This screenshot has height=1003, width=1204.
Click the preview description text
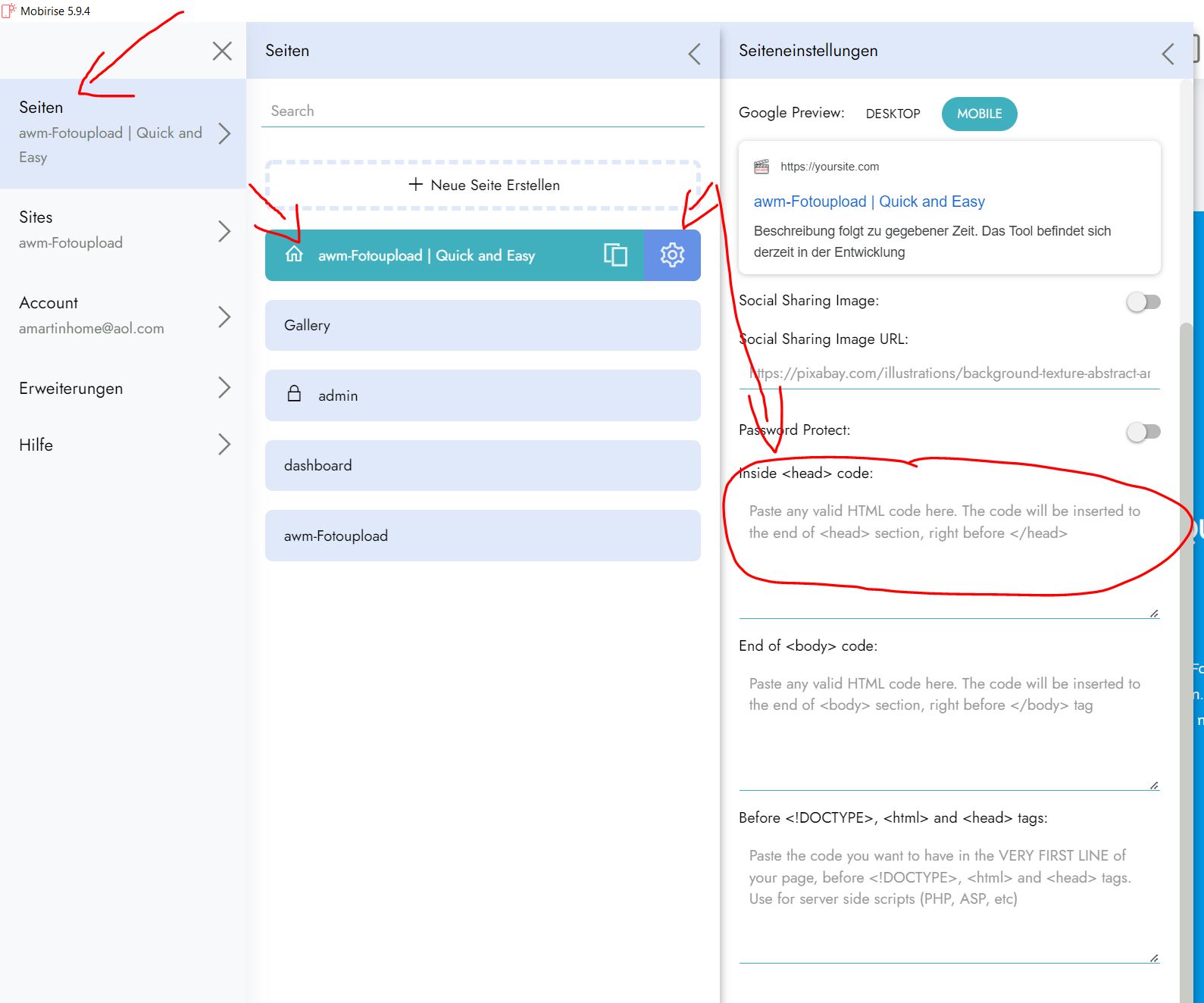932,242
